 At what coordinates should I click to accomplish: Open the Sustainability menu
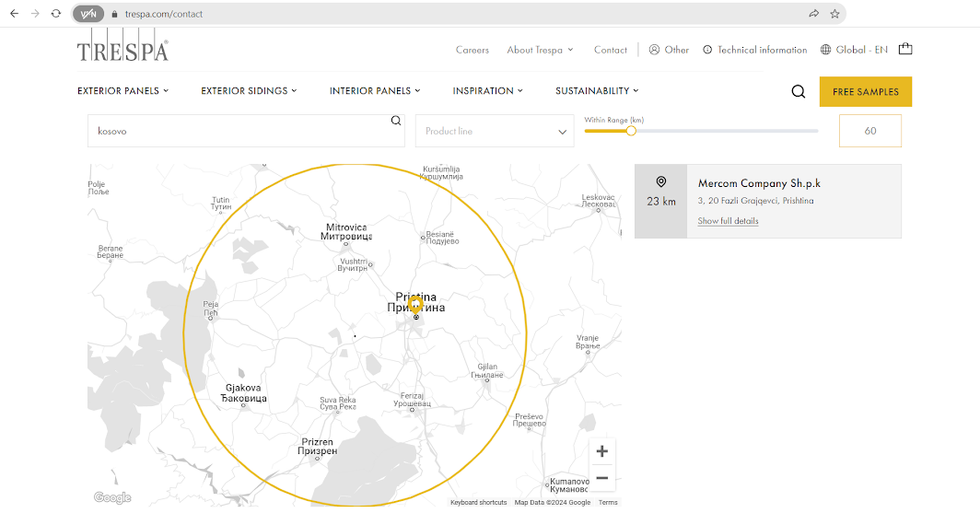pyautogui.click(x=596, y=91)
